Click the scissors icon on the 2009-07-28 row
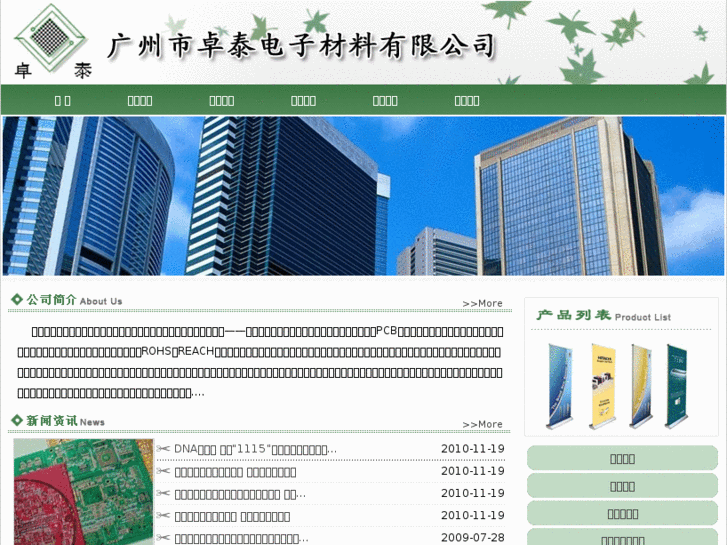Screen dimensions: 727x545 (x=163, y=538)
